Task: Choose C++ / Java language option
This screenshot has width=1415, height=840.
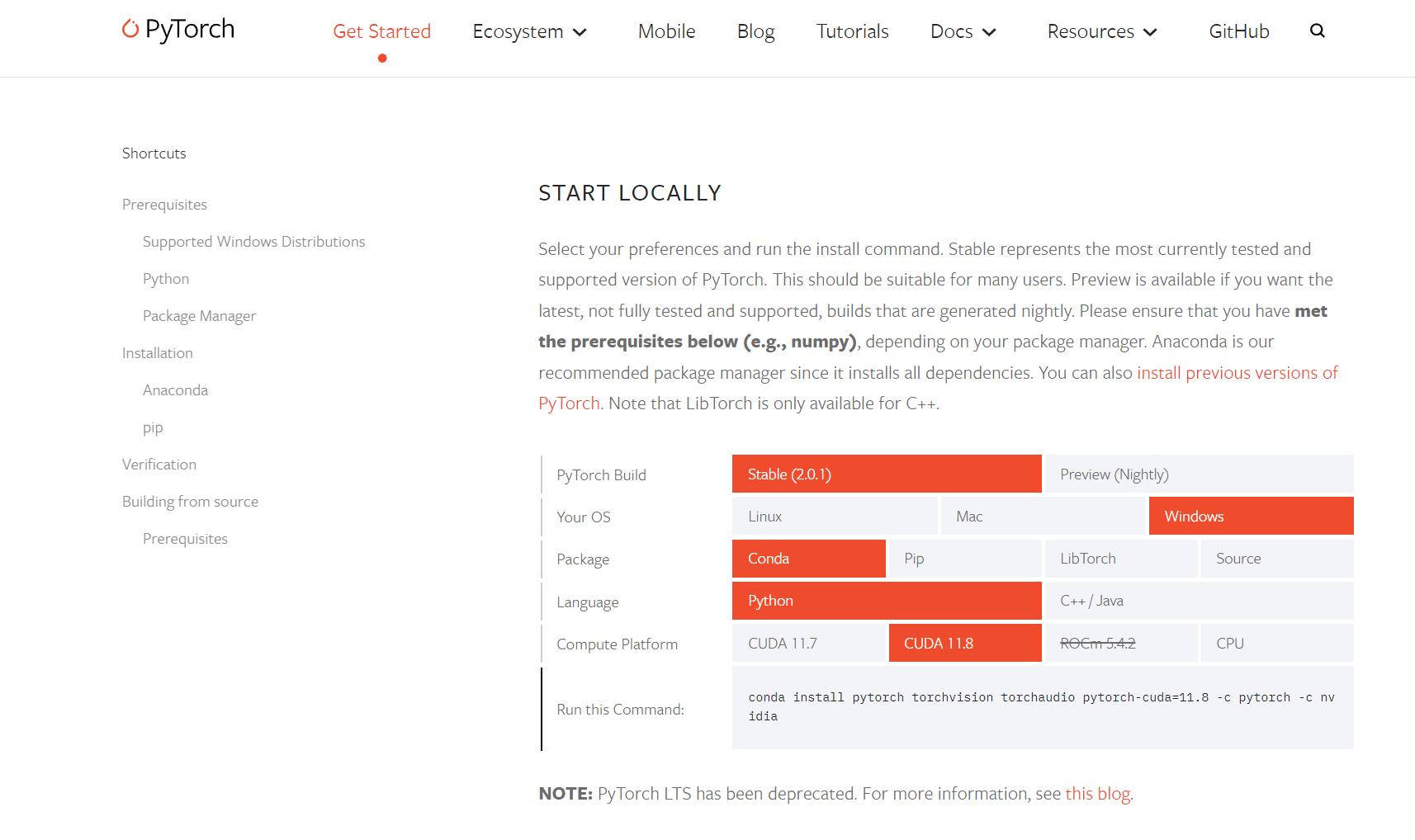Action: click(1199, 601)
